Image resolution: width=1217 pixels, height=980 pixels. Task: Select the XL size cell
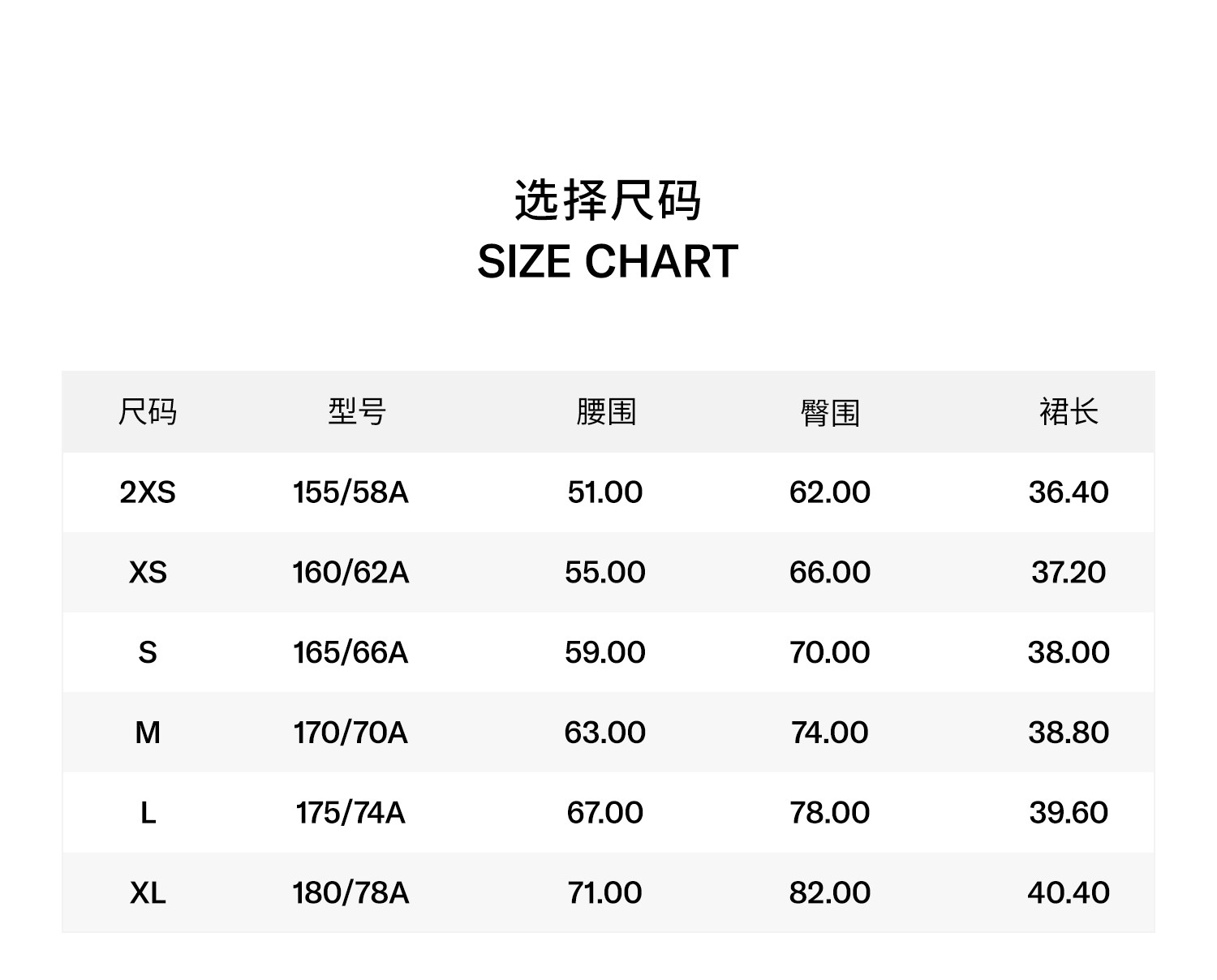[147, 892]
